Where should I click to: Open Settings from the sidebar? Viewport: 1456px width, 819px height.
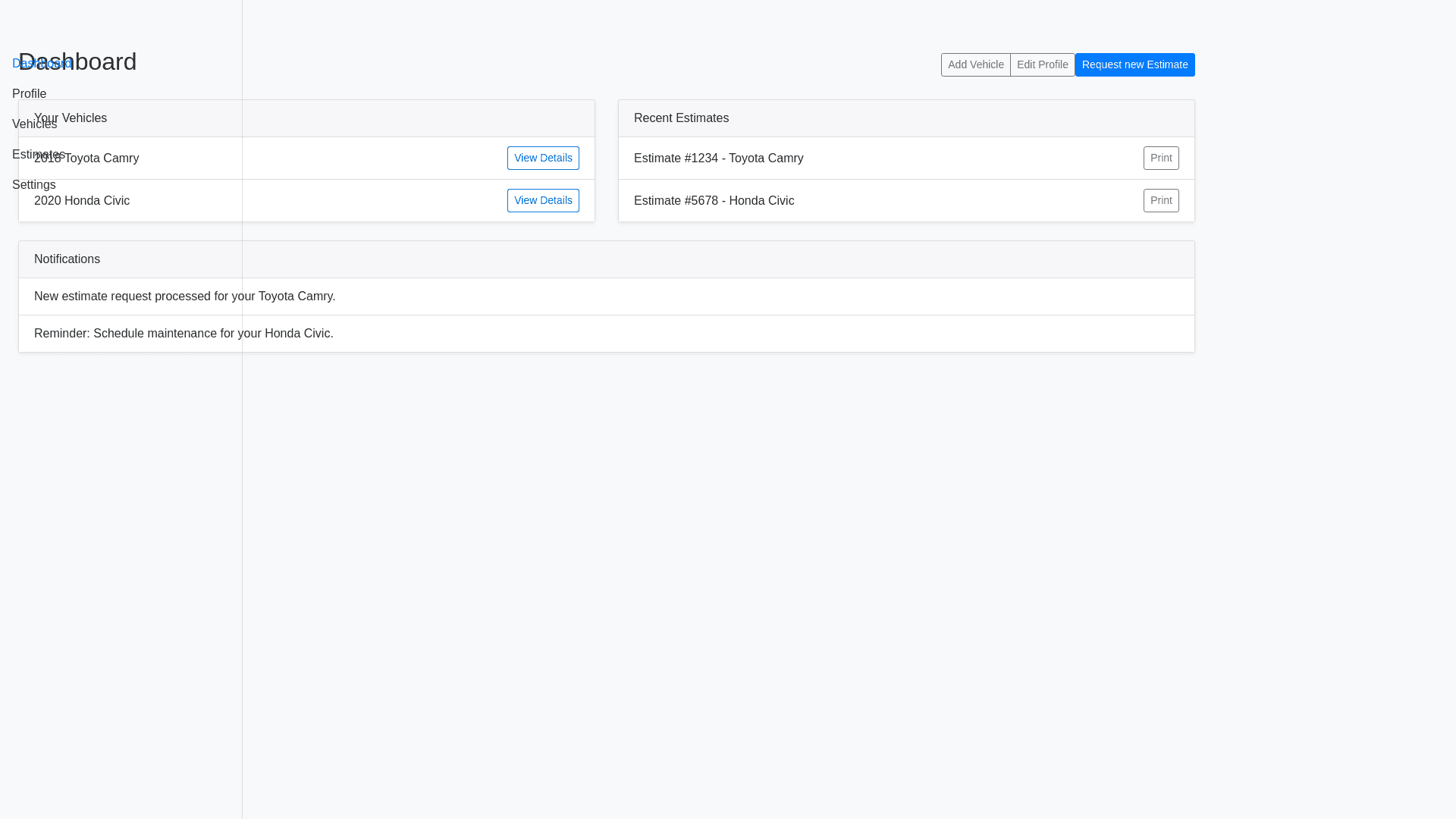[33, 185]
